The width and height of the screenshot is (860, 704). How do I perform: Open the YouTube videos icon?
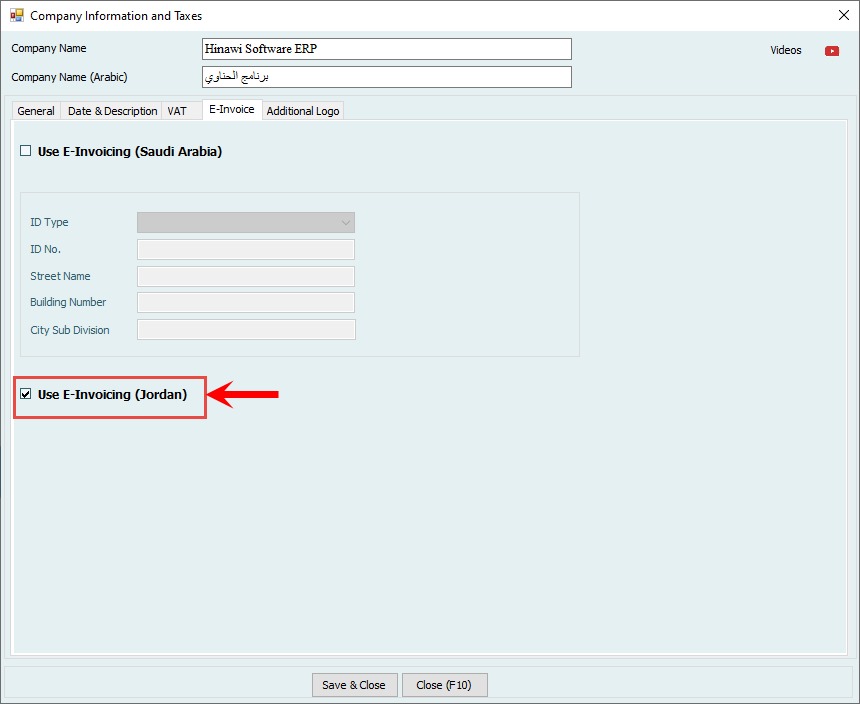(x=831, y=51)
